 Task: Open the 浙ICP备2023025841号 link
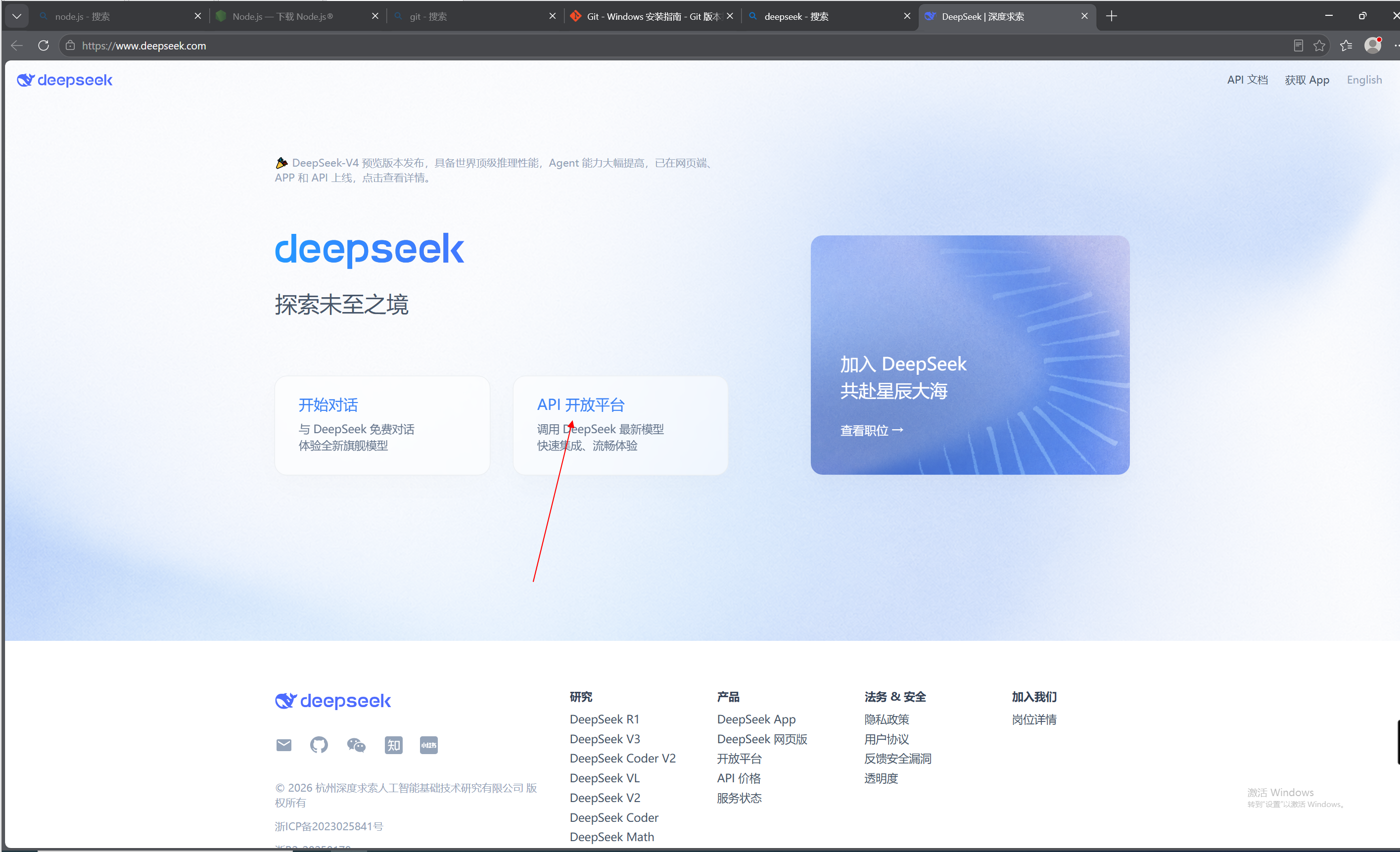tap(329, 826)
